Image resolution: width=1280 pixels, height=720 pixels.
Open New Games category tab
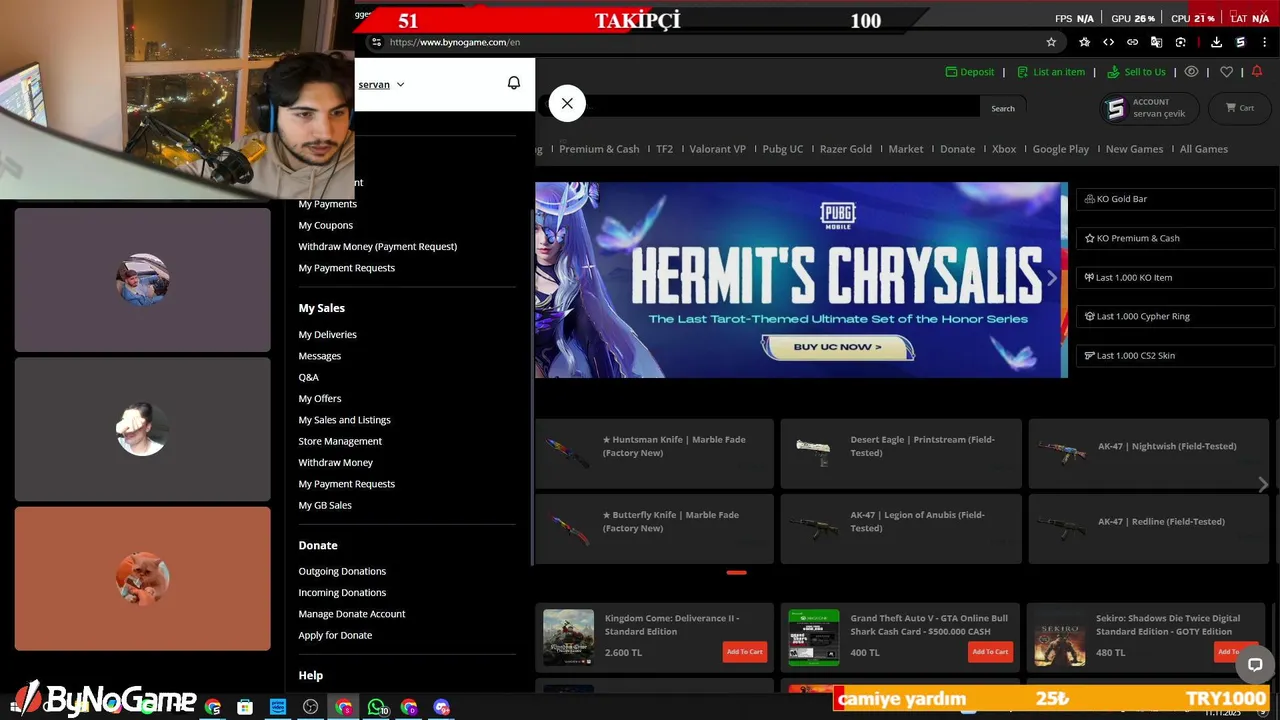1134,149
